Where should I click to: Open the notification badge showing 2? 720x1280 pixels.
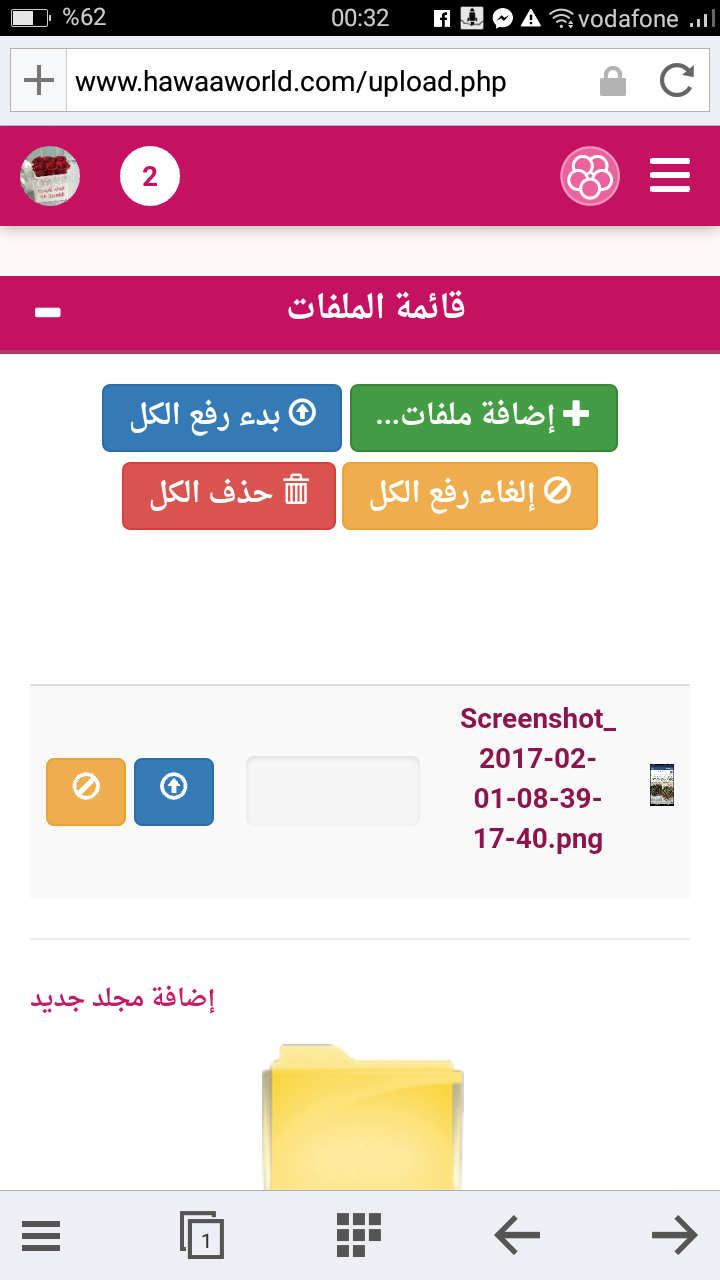point(150,176)
